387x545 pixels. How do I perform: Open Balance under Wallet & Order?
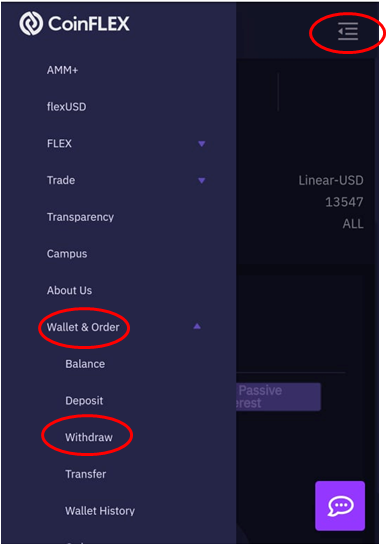point(85,364)
